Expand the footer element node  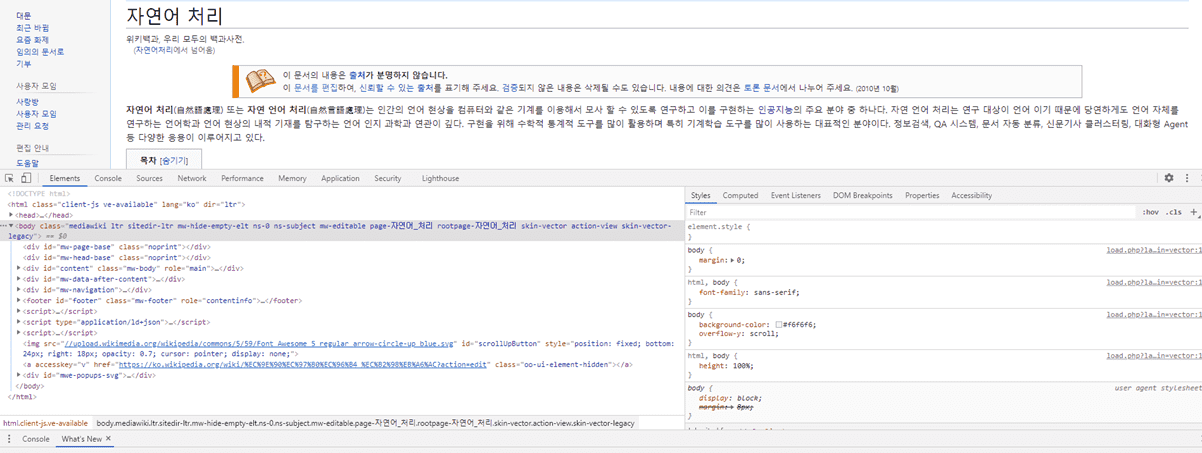click(x=19, y=300)
